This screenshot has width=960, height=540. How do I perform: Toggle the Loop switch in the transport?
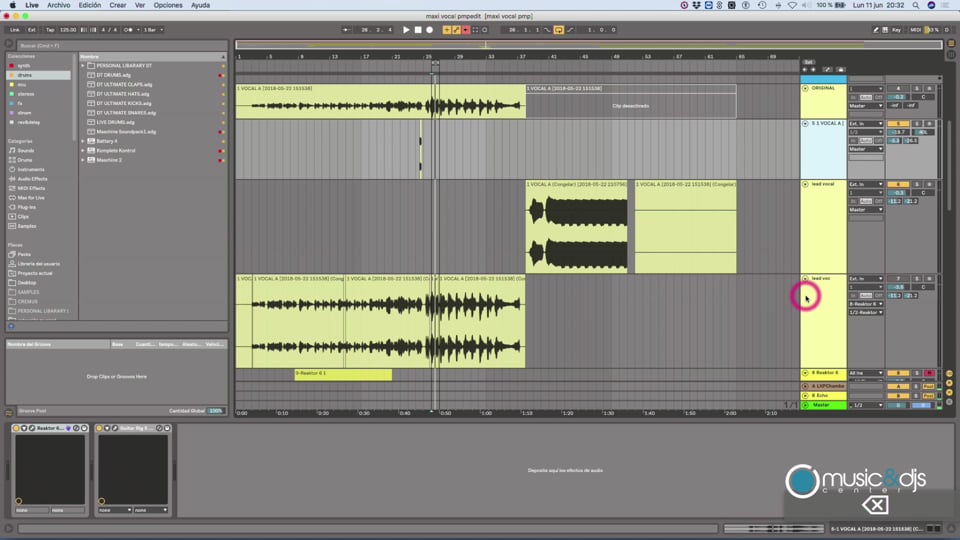[558, 29]
